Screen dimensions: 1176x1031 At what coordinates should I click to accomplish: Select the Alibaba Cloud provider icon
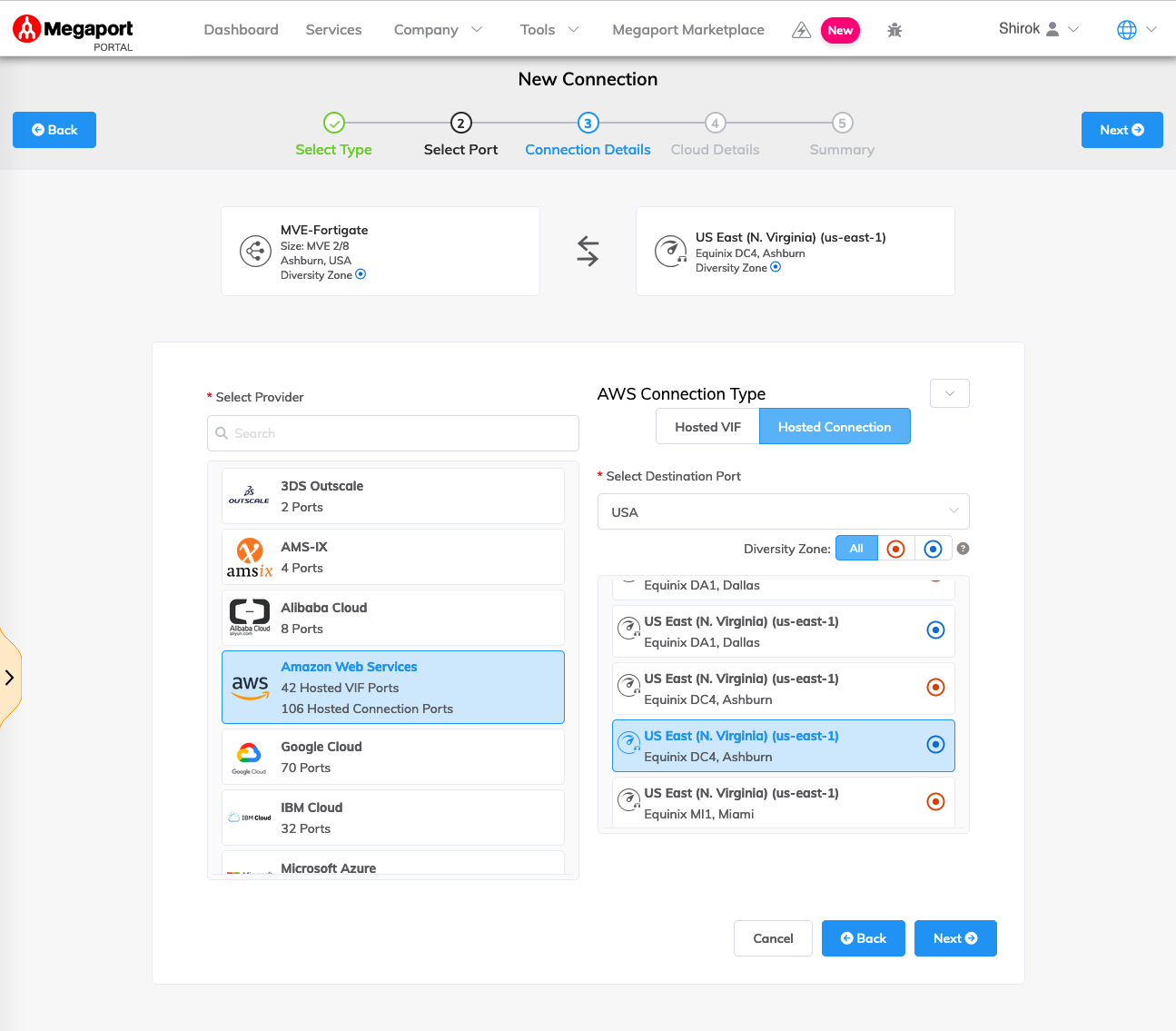pos(249,617)
